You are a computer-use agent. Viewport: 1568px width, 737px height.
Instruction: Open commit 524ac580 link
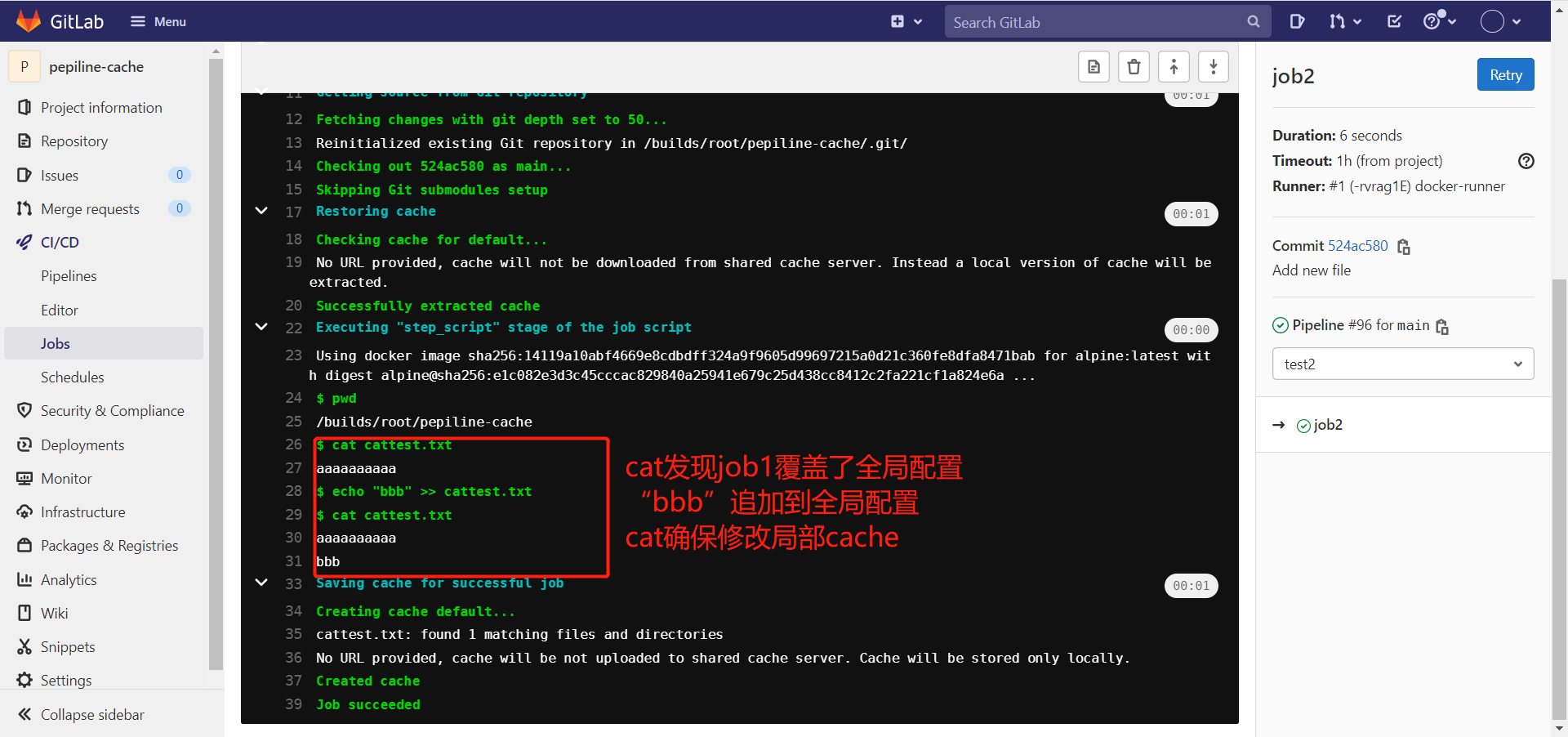[x=1357, y=246]
